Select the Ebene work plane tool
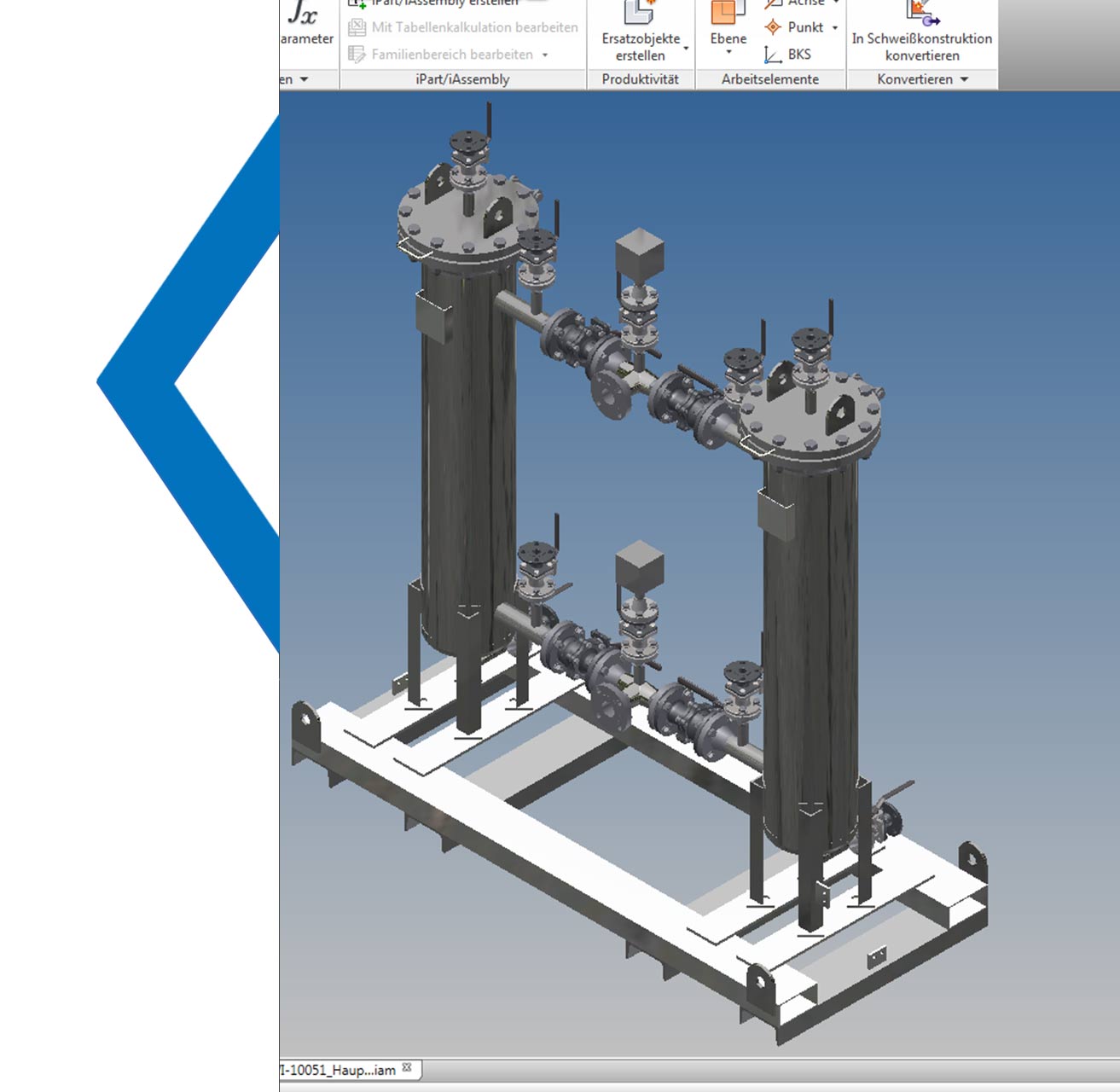 coord(728,14)
